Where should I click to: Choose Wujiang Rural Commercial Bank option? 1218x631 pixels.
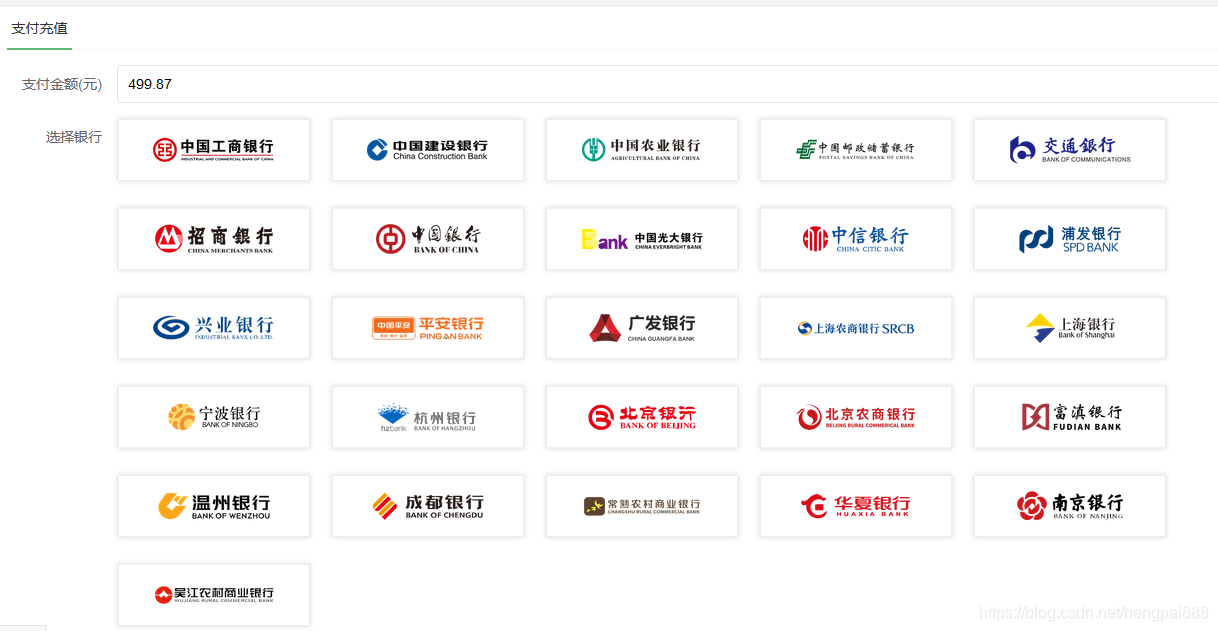pyautogui.click(x=214, y=595)
